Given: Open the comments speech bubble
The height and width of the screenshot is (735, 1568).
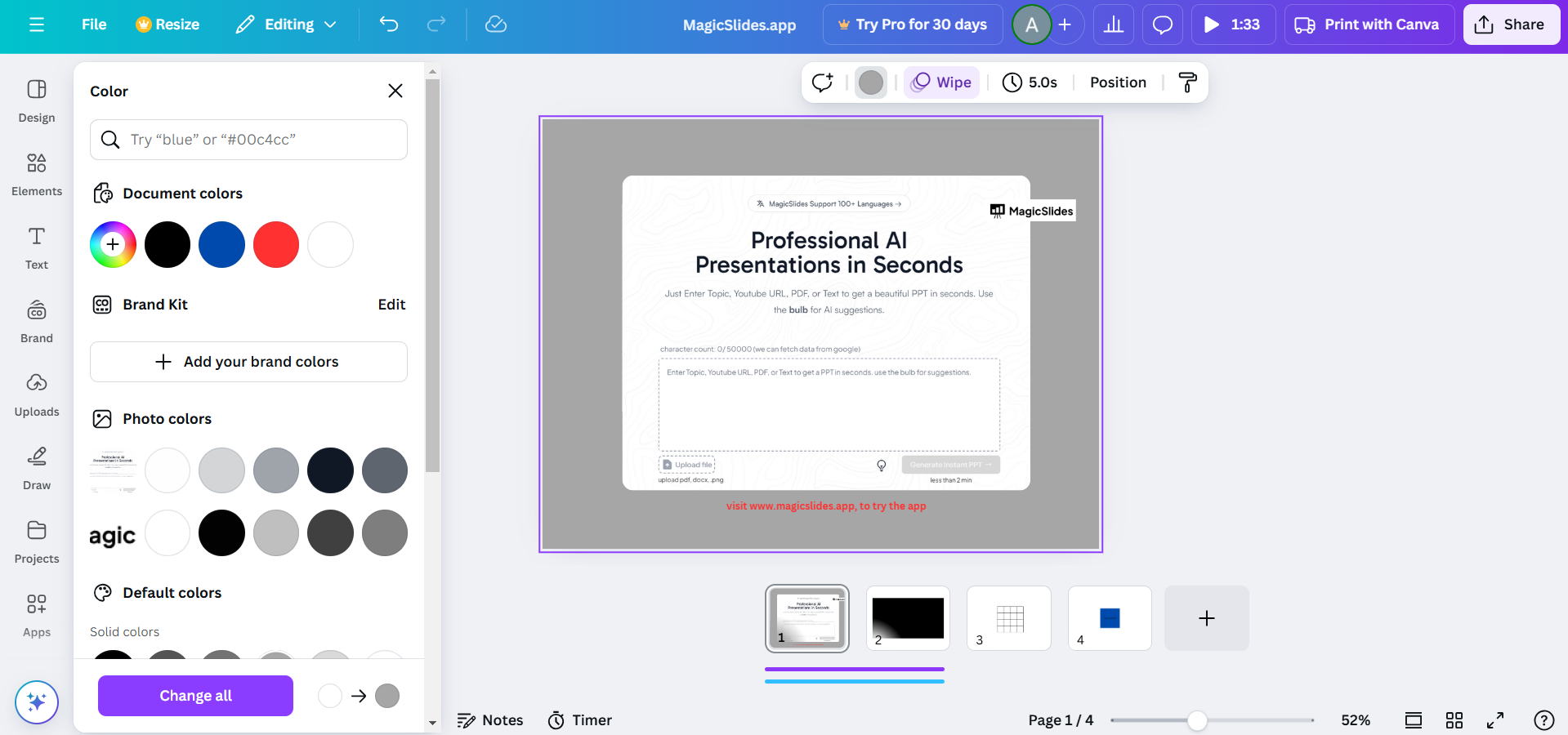Looking at the screenshot, I should pyautogui.click(x=1163, y=24).
